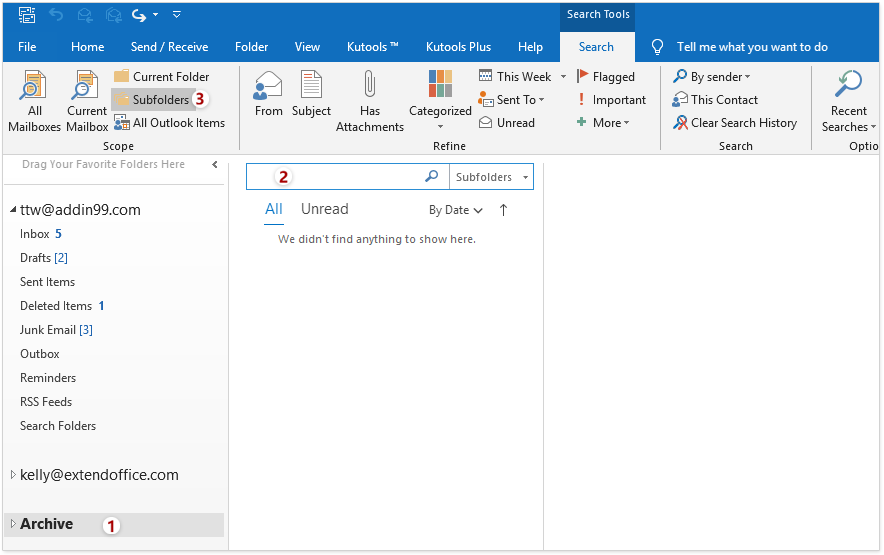Click inside the search input box
This screenshot has width=884, height=555.
(x=350, y=177)
